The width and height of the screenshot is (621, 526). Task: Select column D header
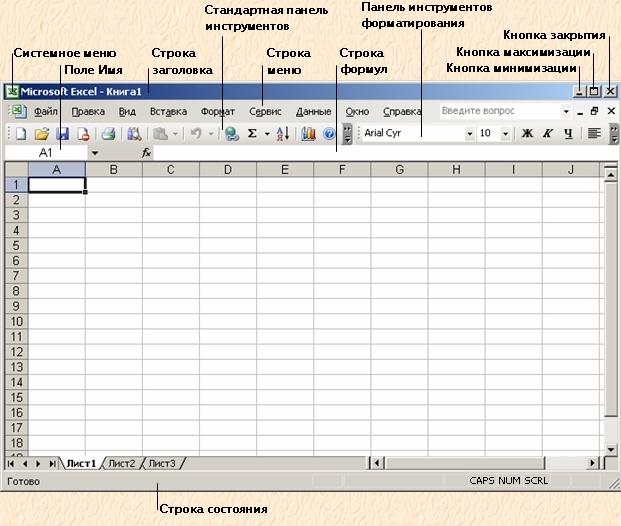pyautogui.click(x=228, y=170)
